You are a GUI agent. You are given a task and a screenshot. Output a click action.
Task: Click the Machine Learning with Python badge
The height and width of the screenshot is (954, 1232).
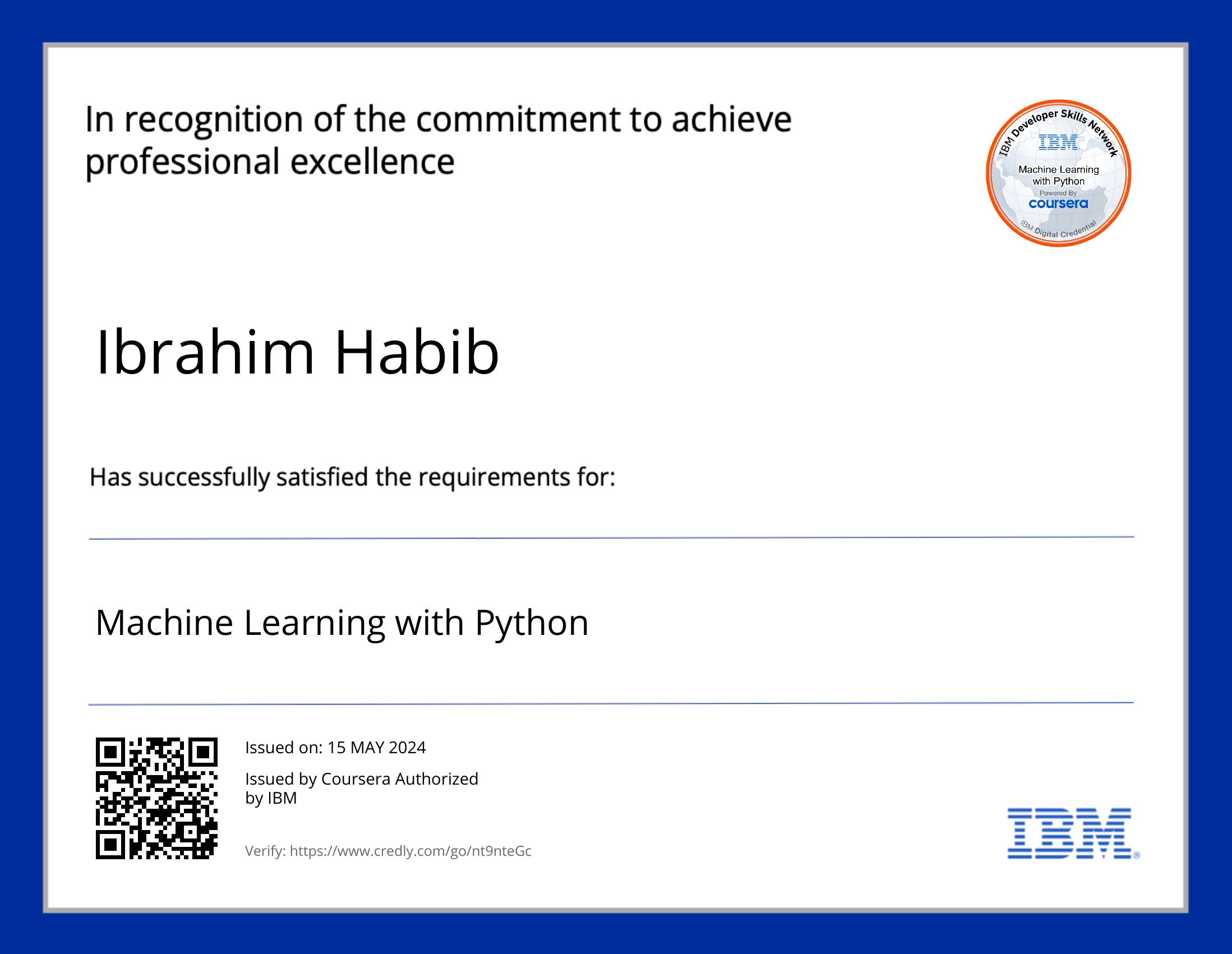(1058, 174)
